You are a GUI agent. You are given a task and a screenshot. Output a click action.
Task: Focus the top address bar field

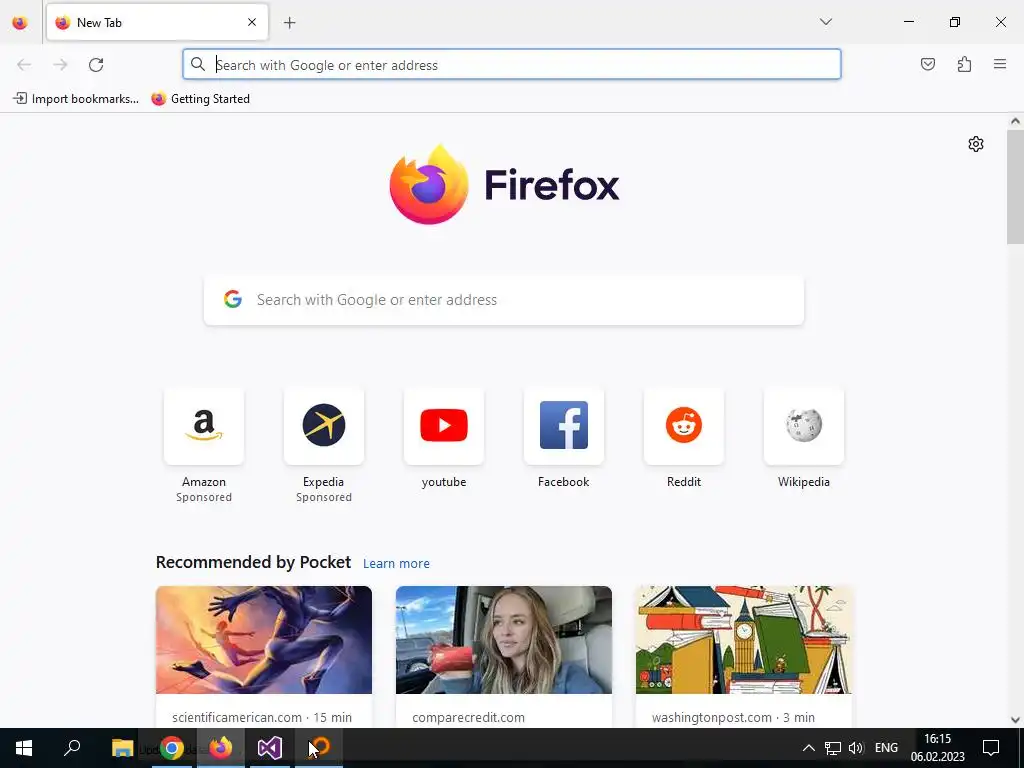coord(511,65)
